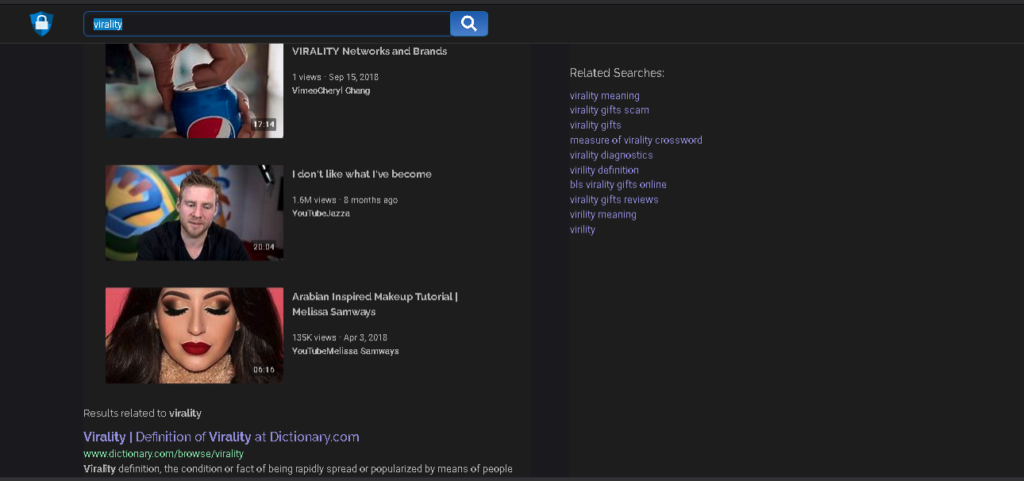Click the last related search 'virility'
1024x481 pixels.
(x=583, y=230)
